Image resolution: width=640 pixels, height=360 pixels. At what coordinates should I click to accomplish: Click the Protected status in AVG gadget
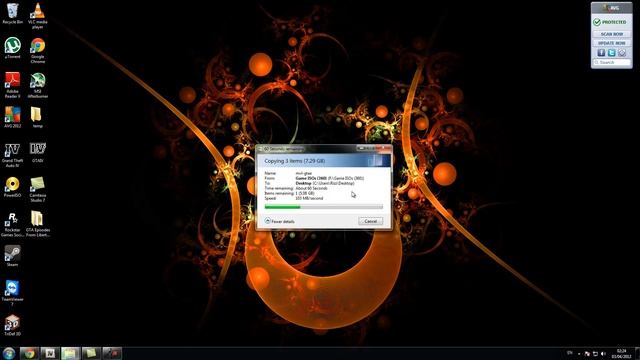coord(610,22)
